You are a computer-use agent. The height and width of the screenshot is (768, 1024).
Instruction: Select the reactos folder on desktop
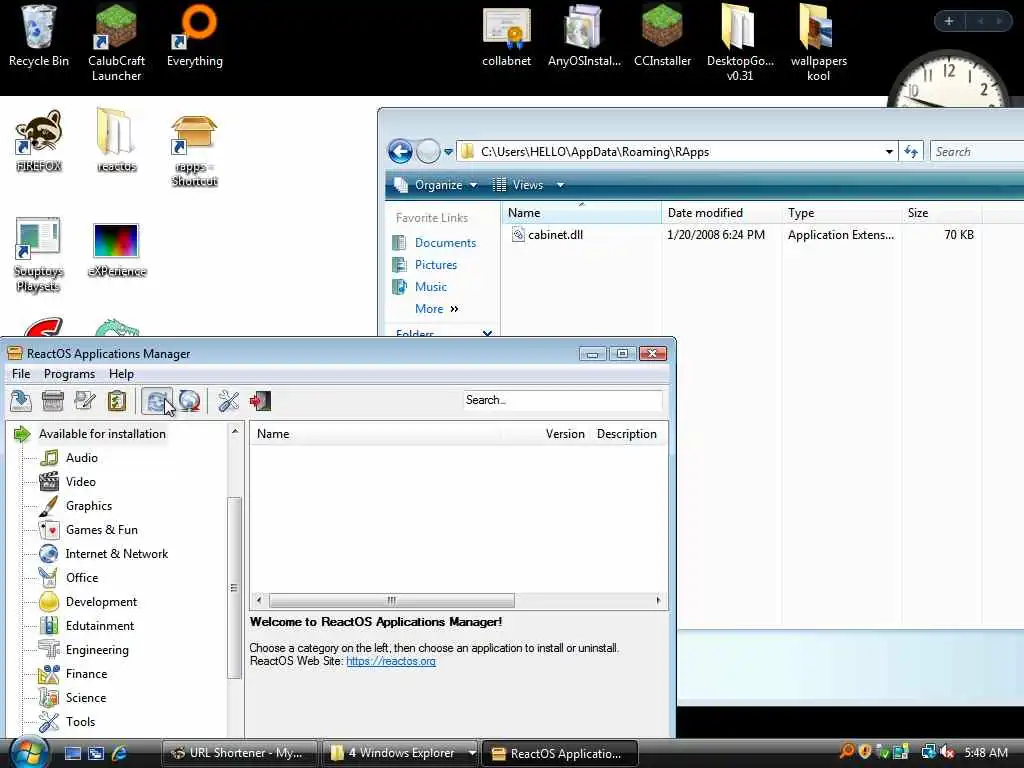click(x=116, y=140)
